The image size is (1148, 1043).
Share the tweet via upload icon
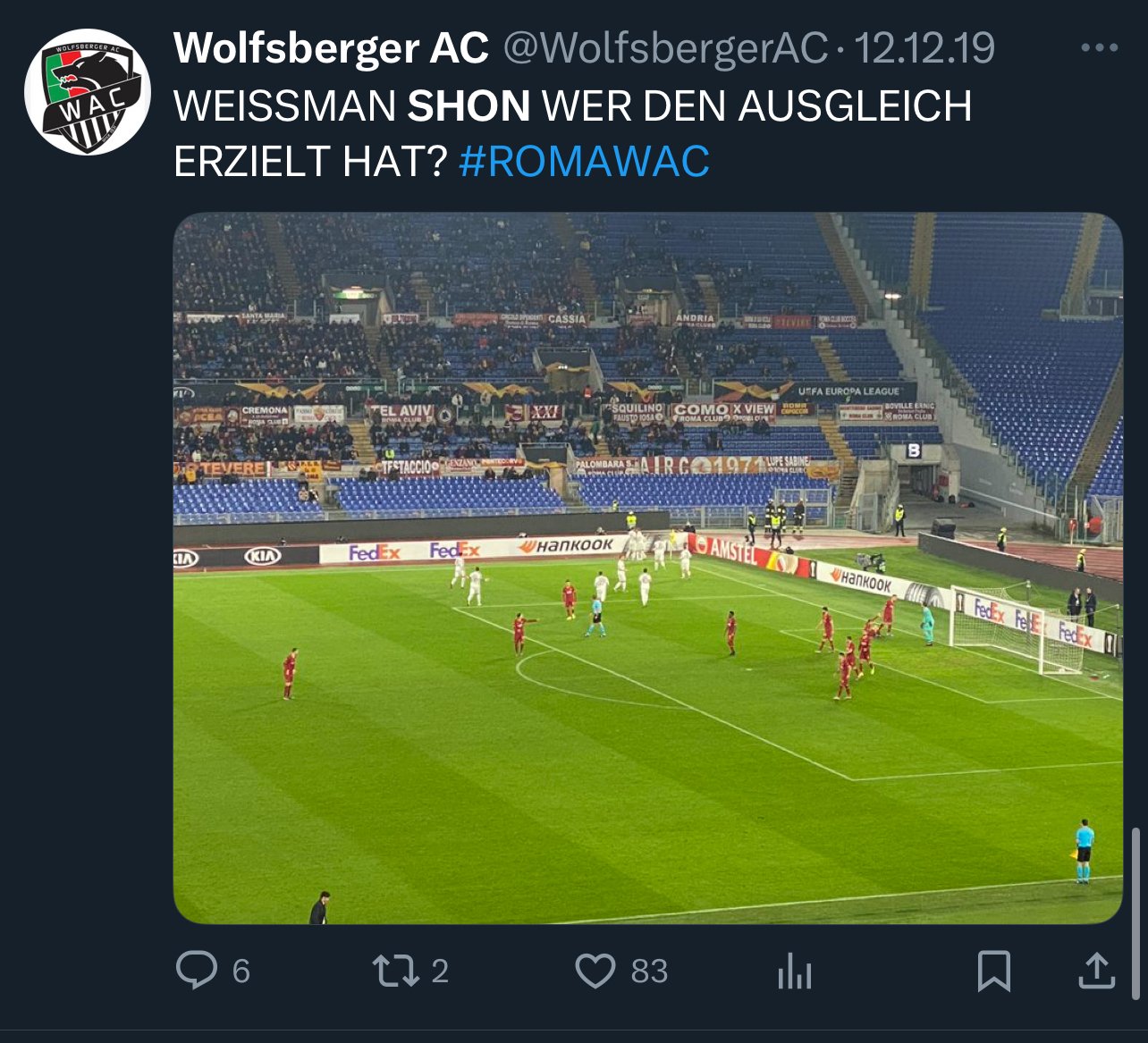pos(1096,971)
